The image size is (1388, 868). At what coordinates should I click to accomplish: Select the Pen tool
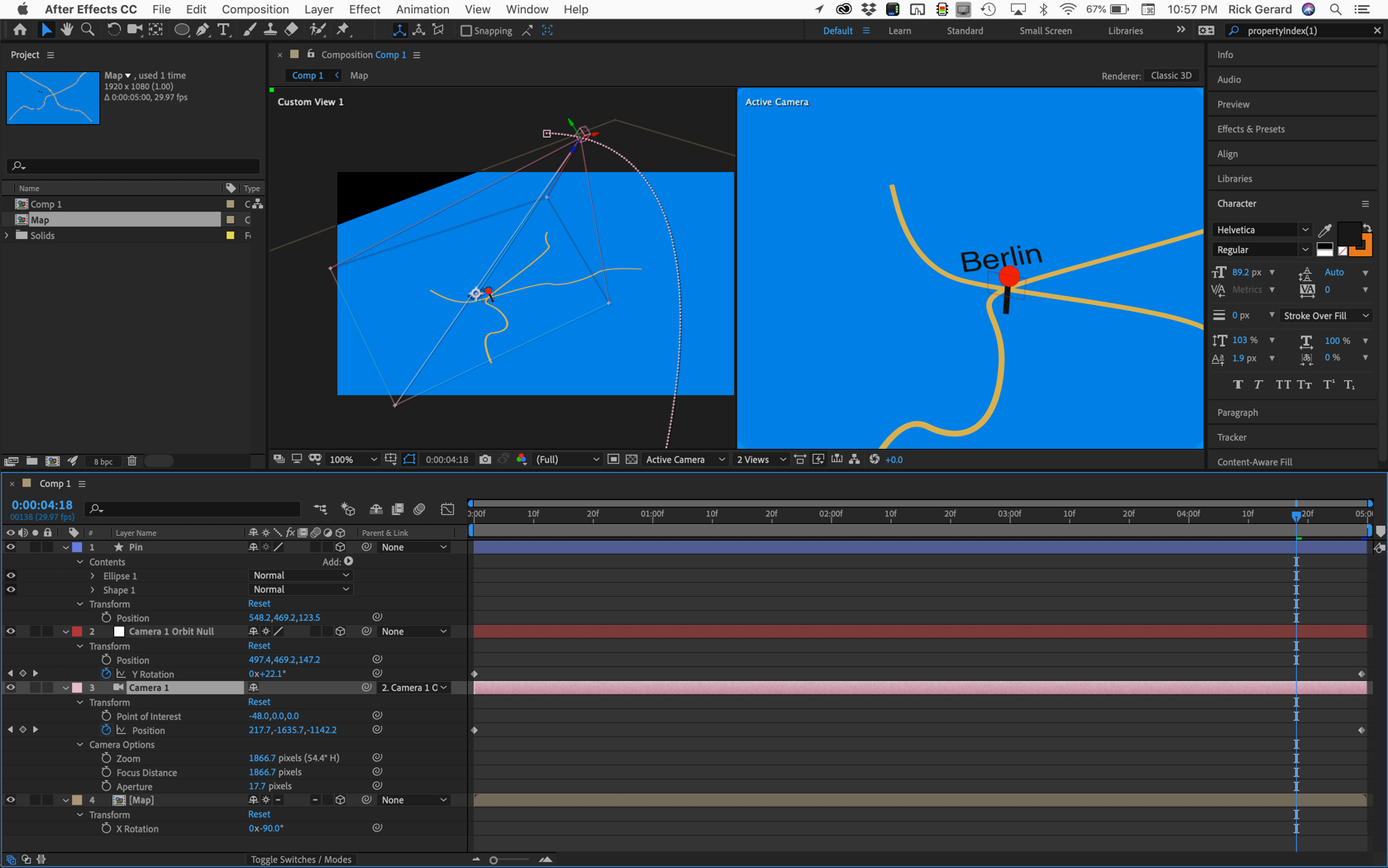click(203, 31)
